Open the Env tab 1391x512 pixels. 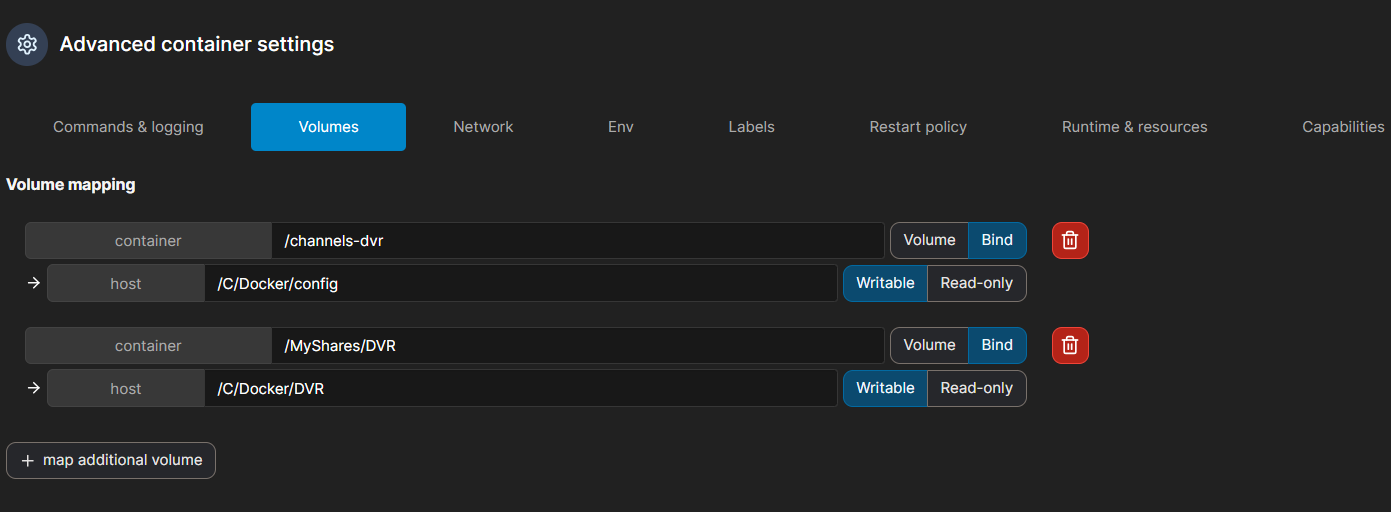[620, 127]
